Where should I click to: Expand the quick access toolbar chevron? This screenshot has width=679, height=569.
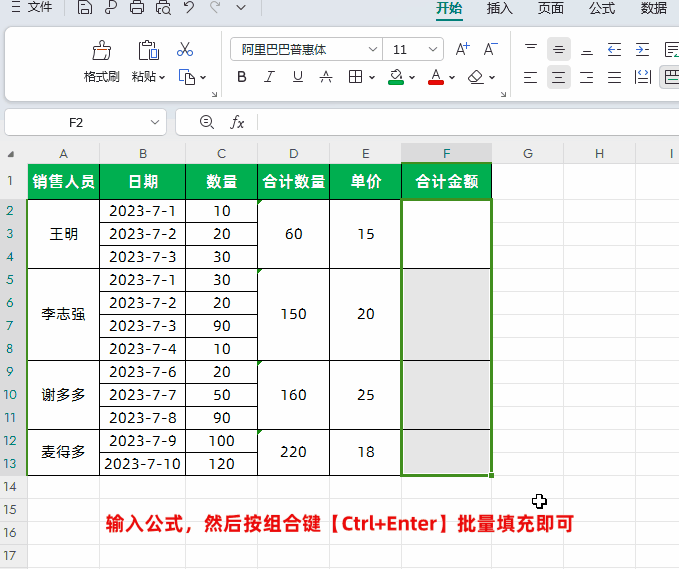click(x=241, y=7)
